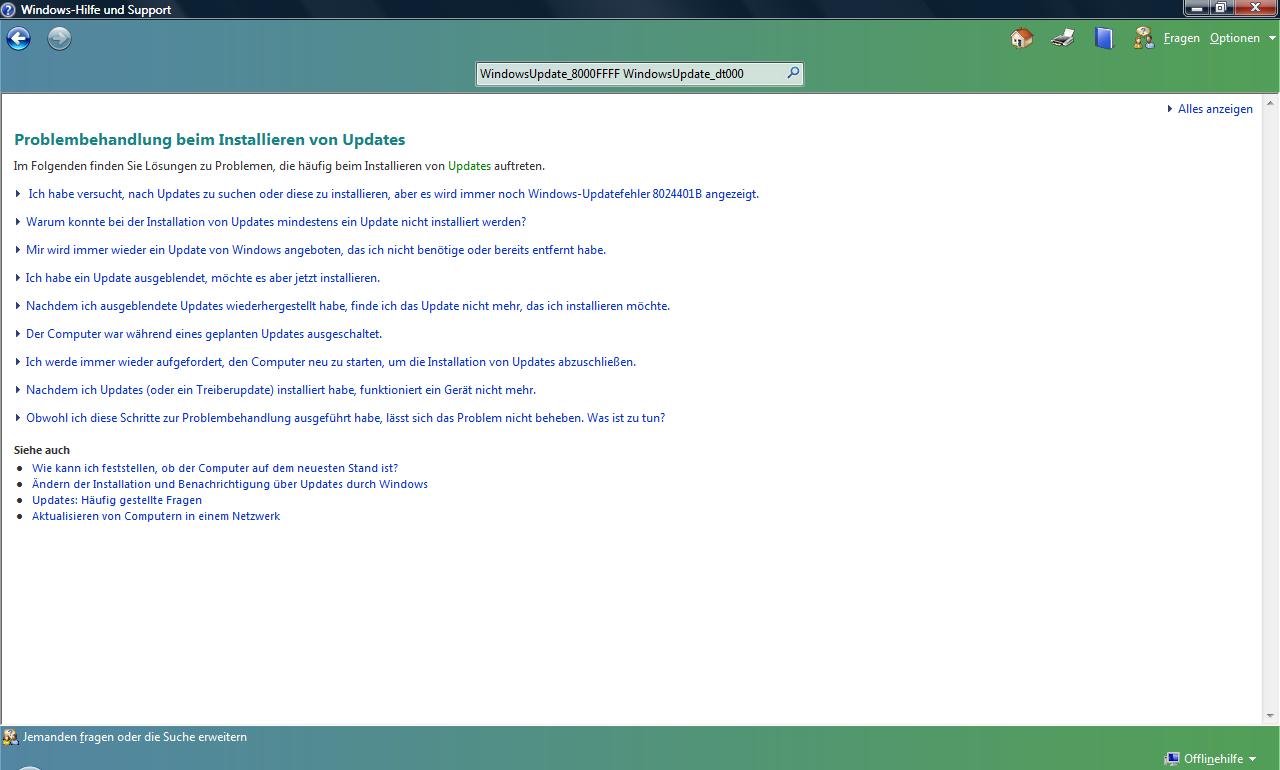Image resolution: width=1280 pixels, height=770 pixels.
Task: Click the Forward navigation arrow
Action: 59,39
